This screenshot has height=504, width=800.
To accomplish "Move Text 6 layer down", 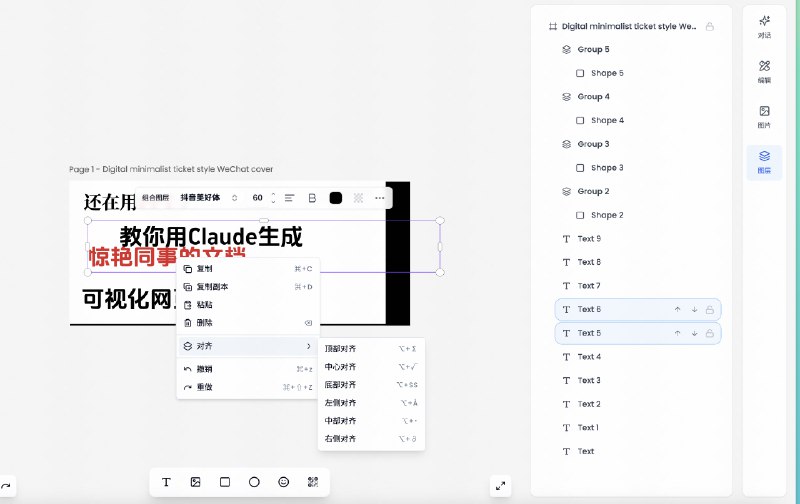I will coord(694,310).
